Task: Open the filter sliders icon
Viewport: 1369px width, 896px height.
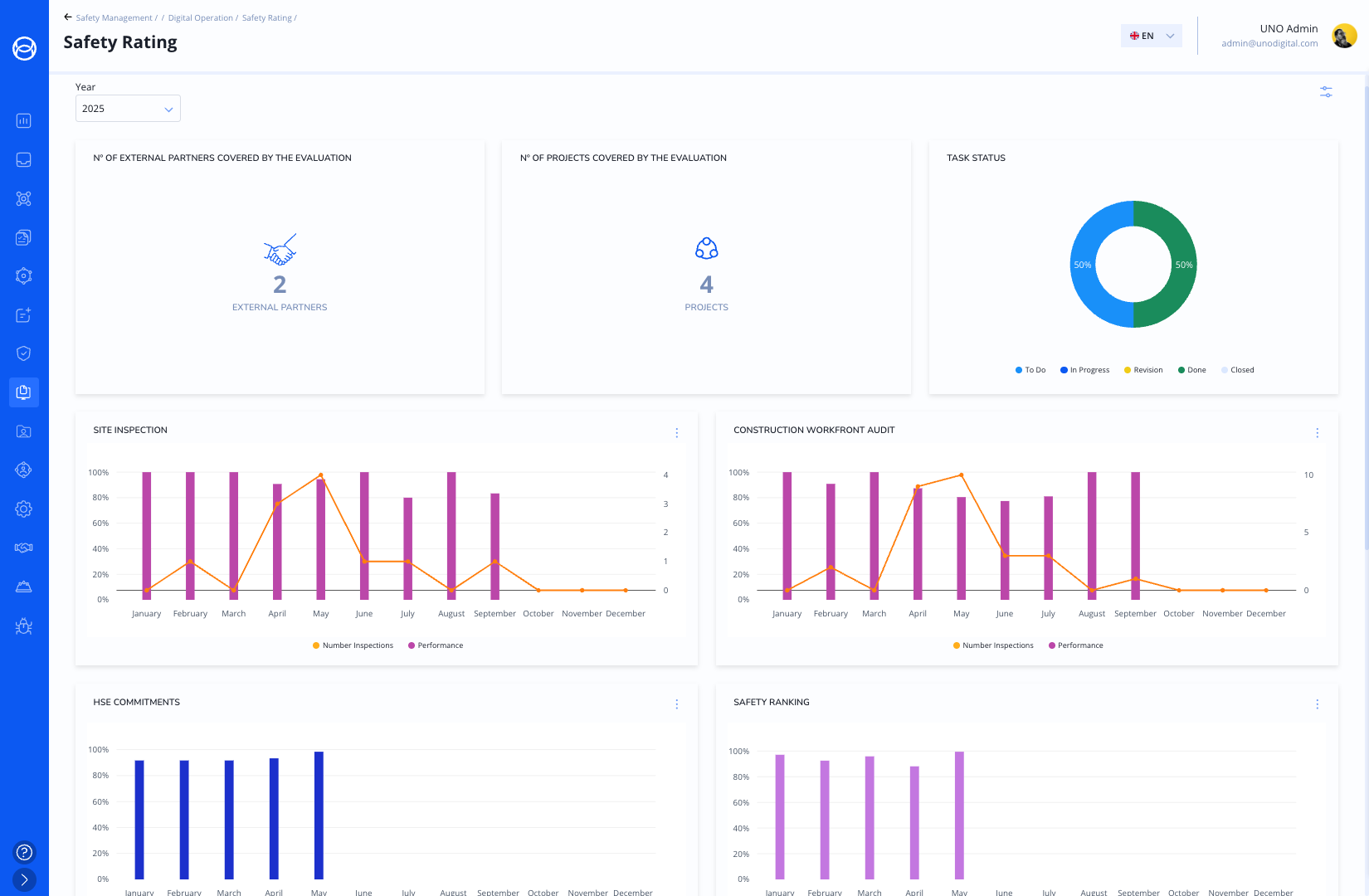Action: click(1326, 92)
